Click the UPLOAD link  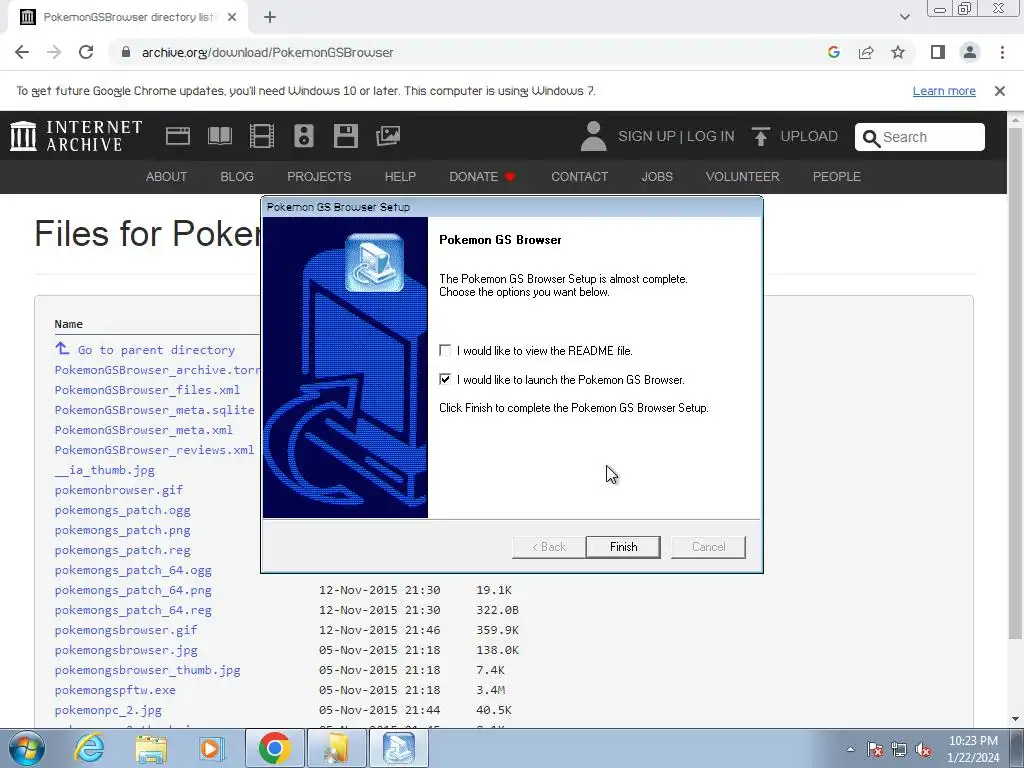795,136
